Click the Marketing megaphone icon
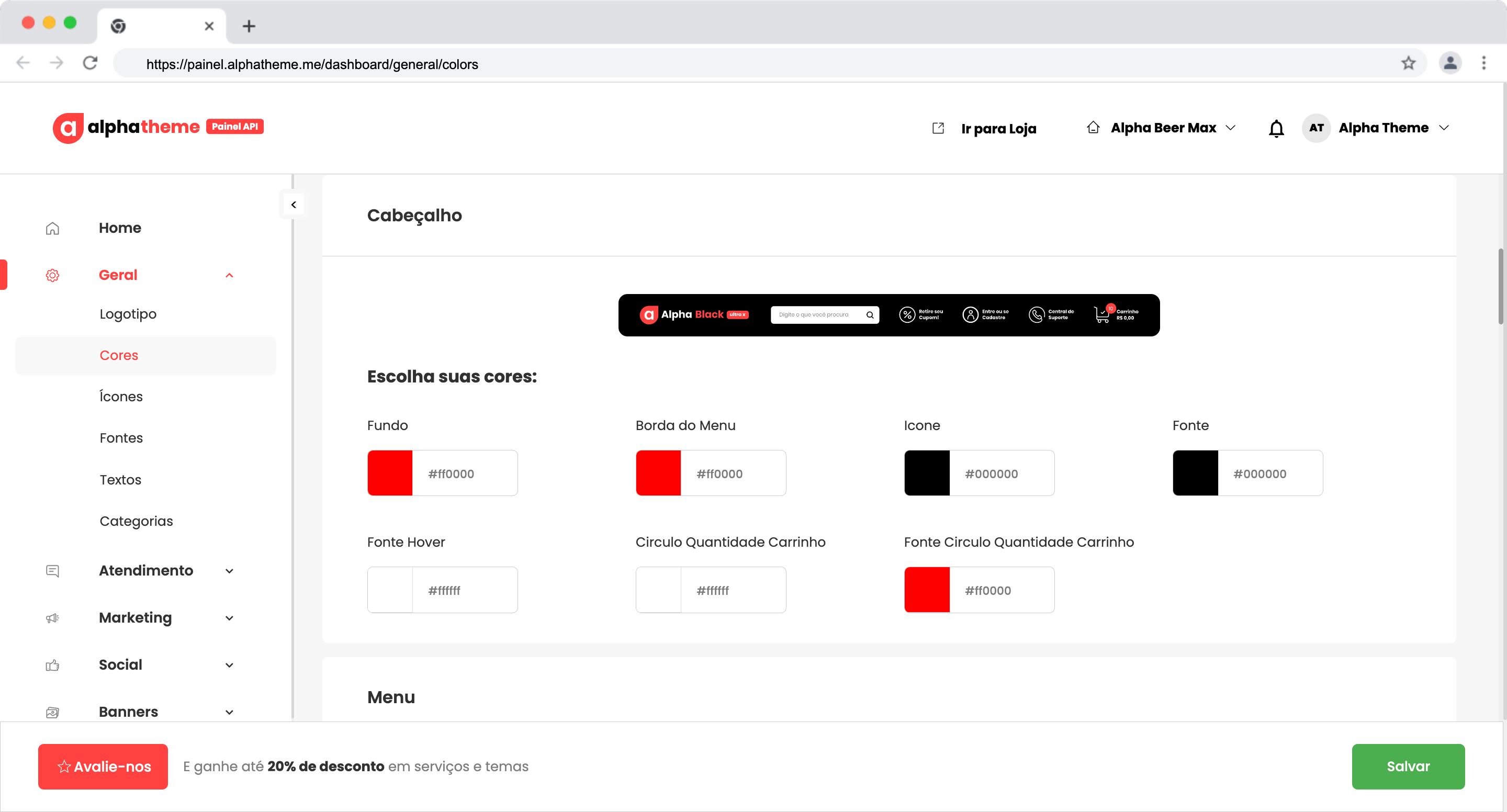Image resolution: width=1507 pixels, height=812 pixels. point(53,618)
